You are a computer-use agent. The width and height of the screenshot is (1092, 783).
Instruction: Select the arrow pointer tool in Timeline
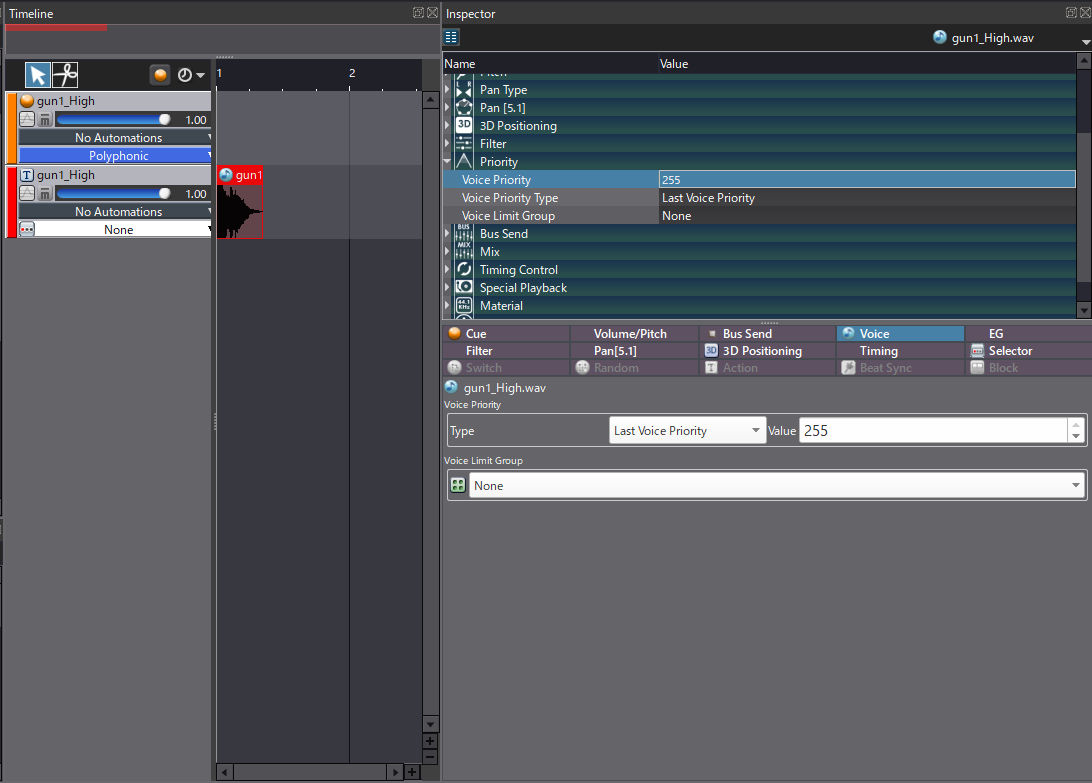38,75
